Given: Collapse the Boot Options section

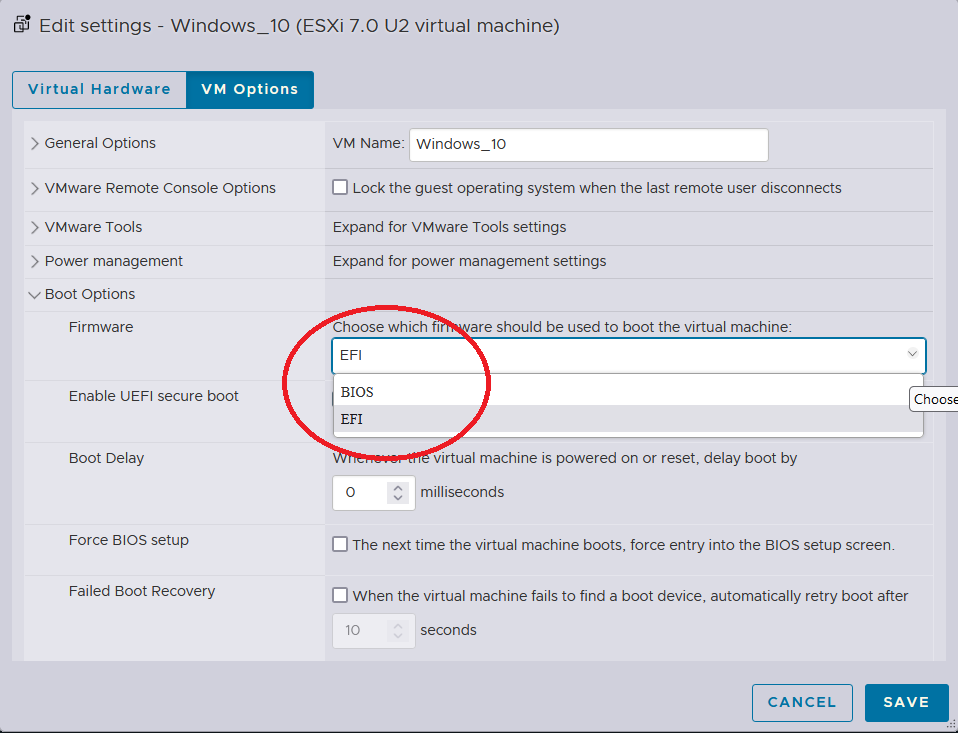Looking at the screenshot, I should click(x=34, y=294).
